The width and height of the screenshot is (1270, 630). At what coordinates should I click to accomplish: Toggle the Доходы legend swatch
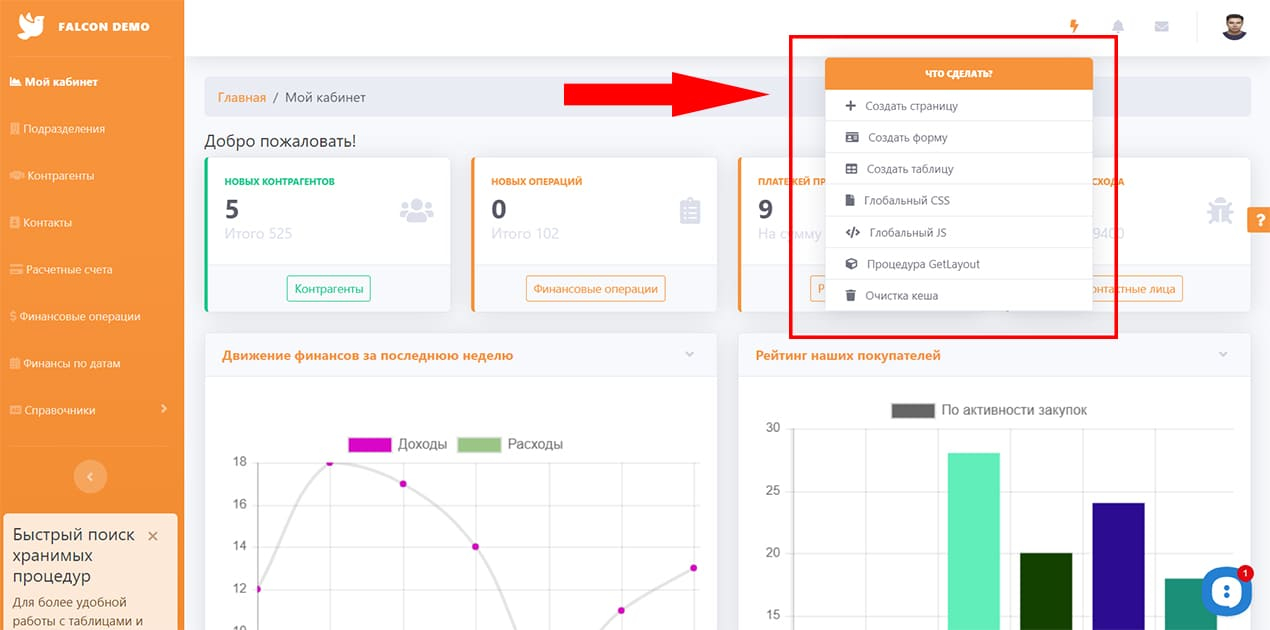369,444
